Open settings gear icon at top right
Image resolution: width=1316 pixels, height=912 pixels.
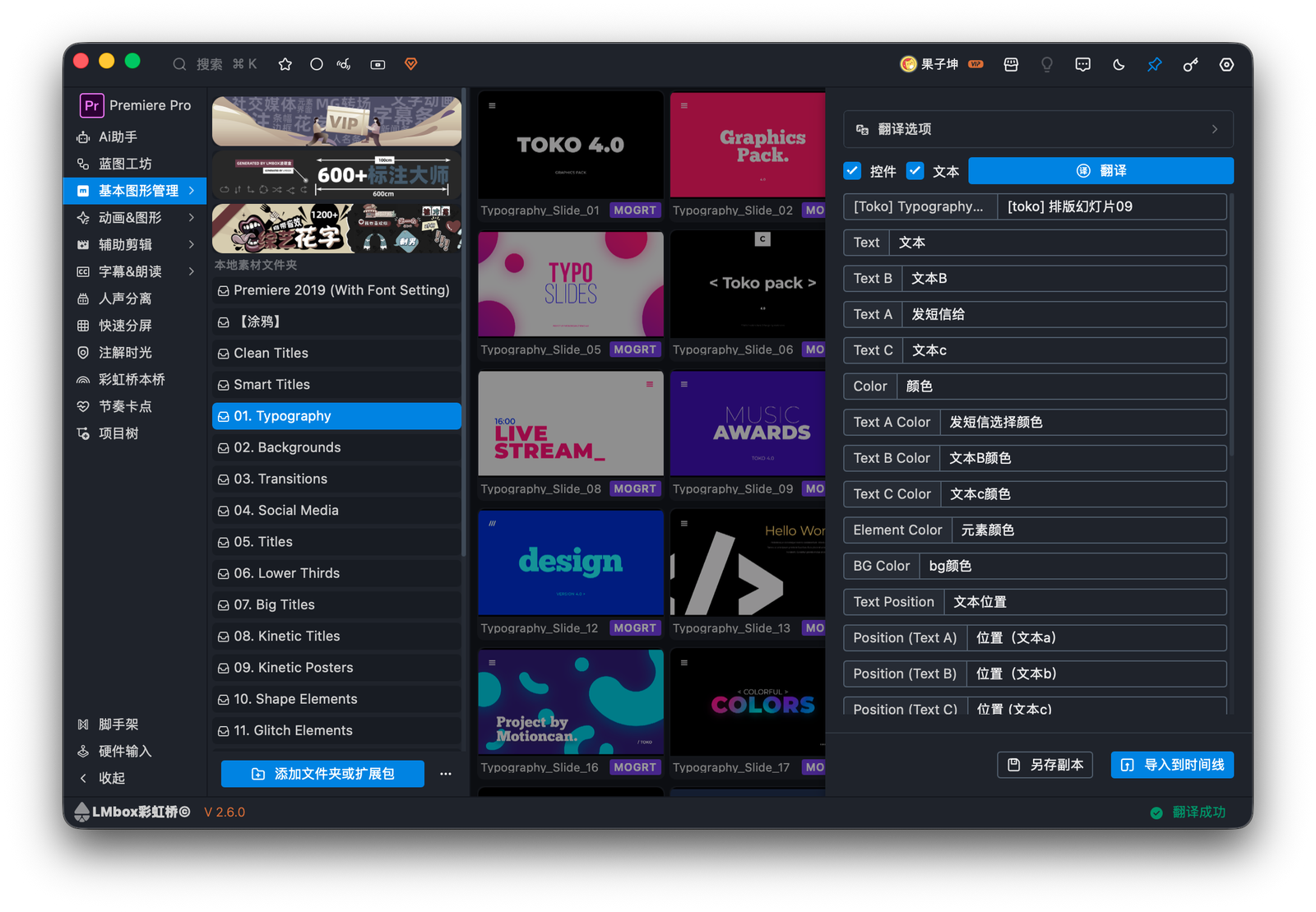point(1226,64)
